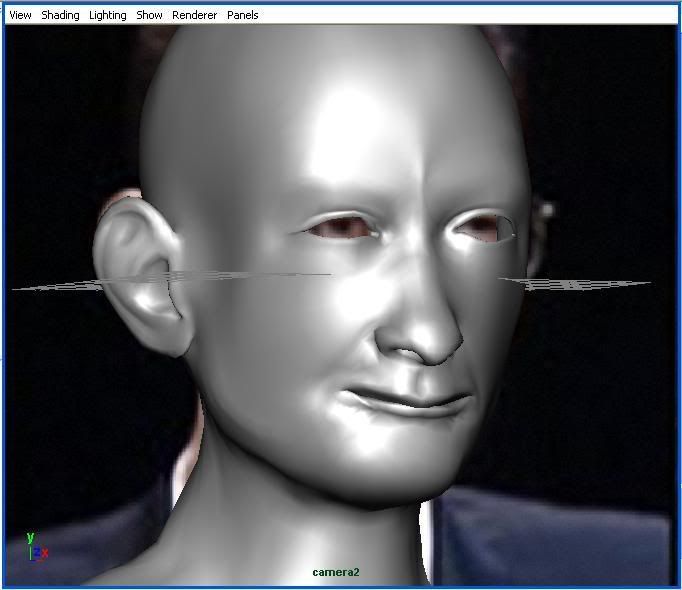The height and width of the screenshot is (590, 682).
Task: Open the View menu
Action: click(x=20, y=15)
